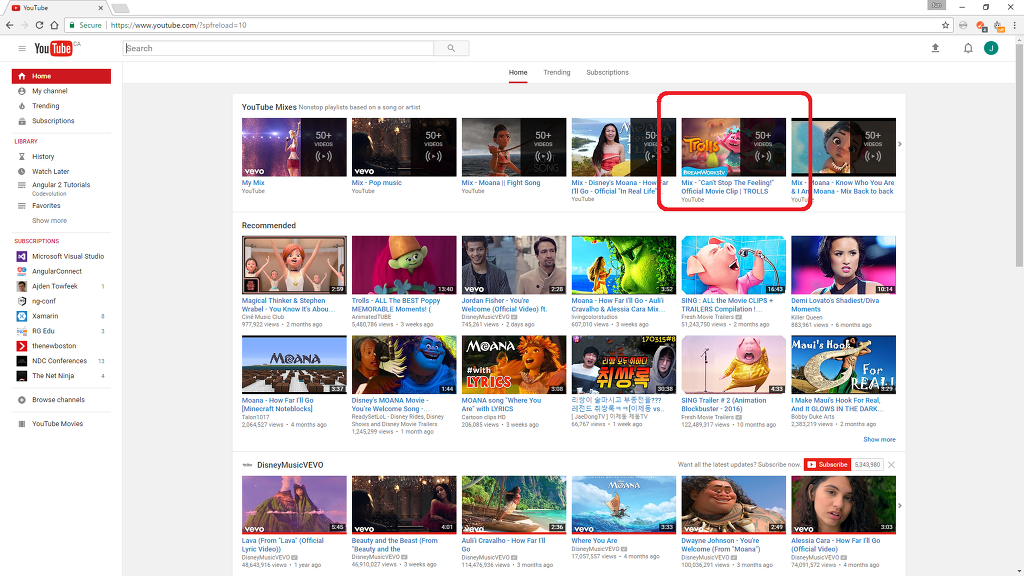
Task: Click the page vertical scrollbar
Action: pos(1019,153)
